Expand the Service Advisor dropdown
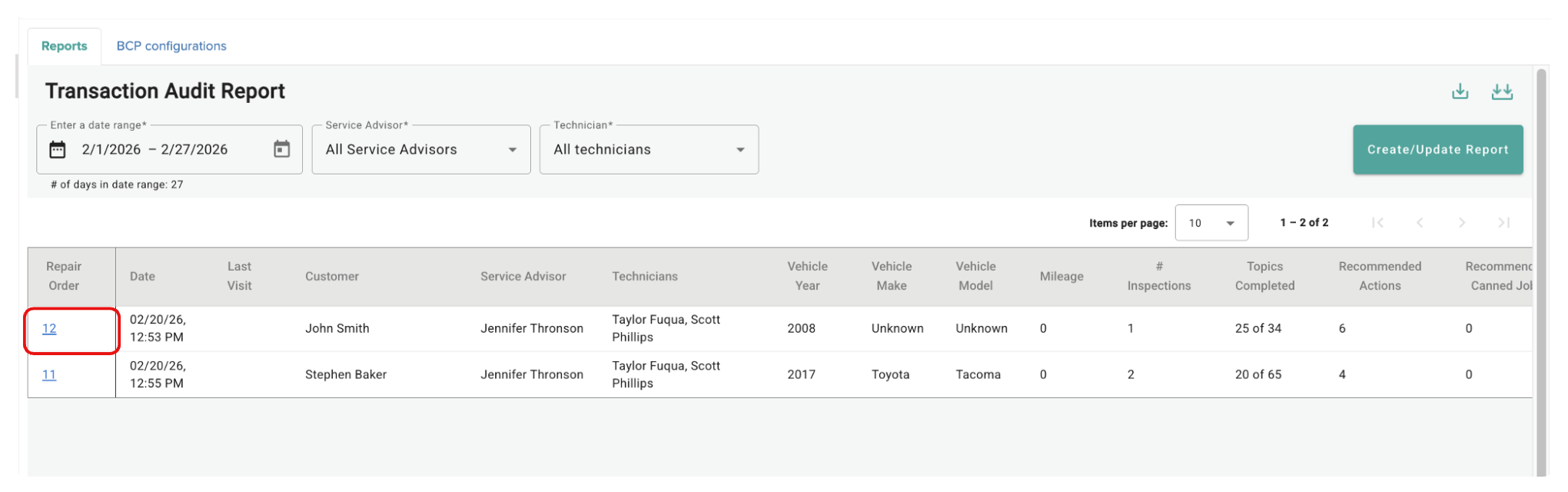 421,149
